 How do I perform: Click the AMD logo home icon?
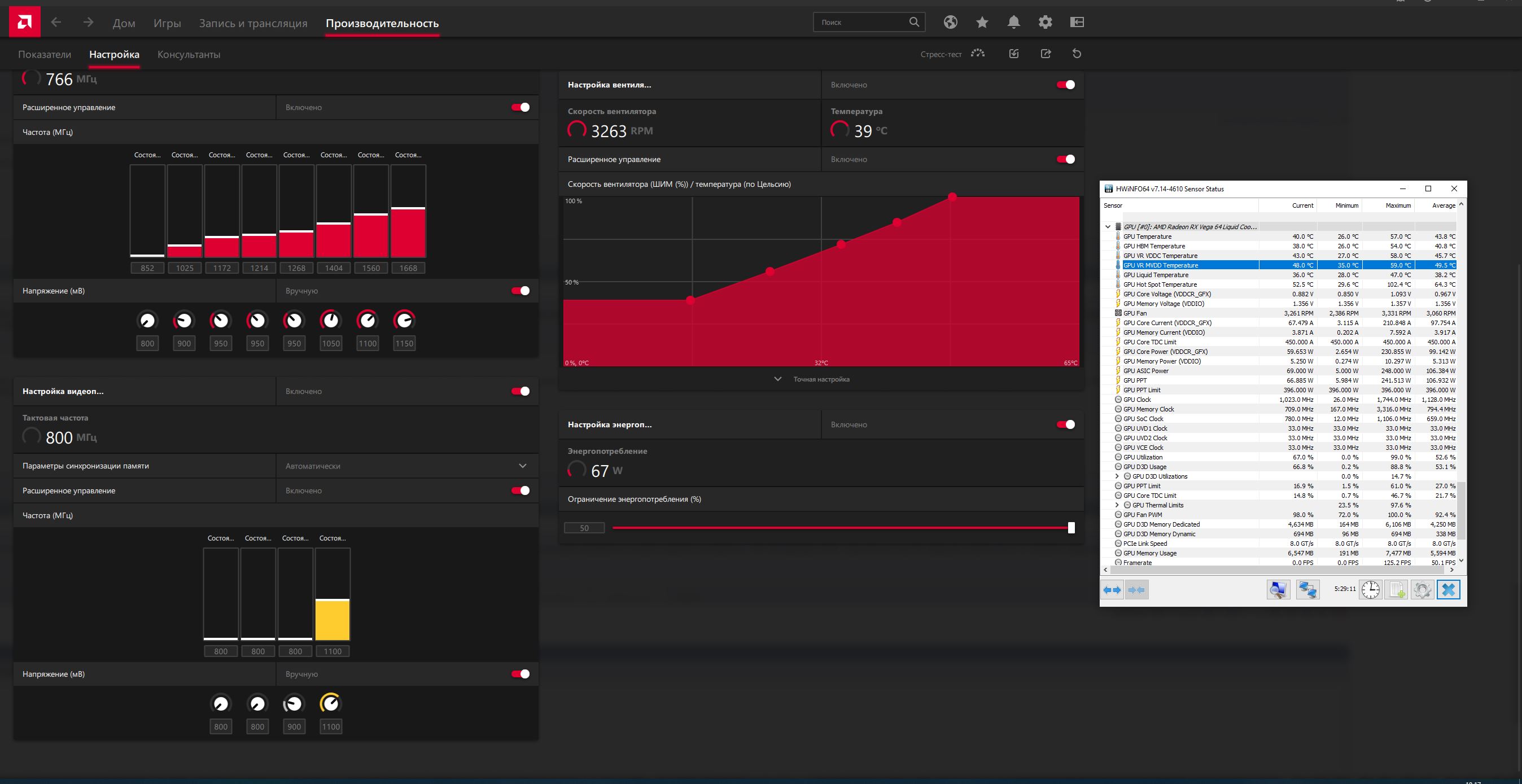(25, 23)
